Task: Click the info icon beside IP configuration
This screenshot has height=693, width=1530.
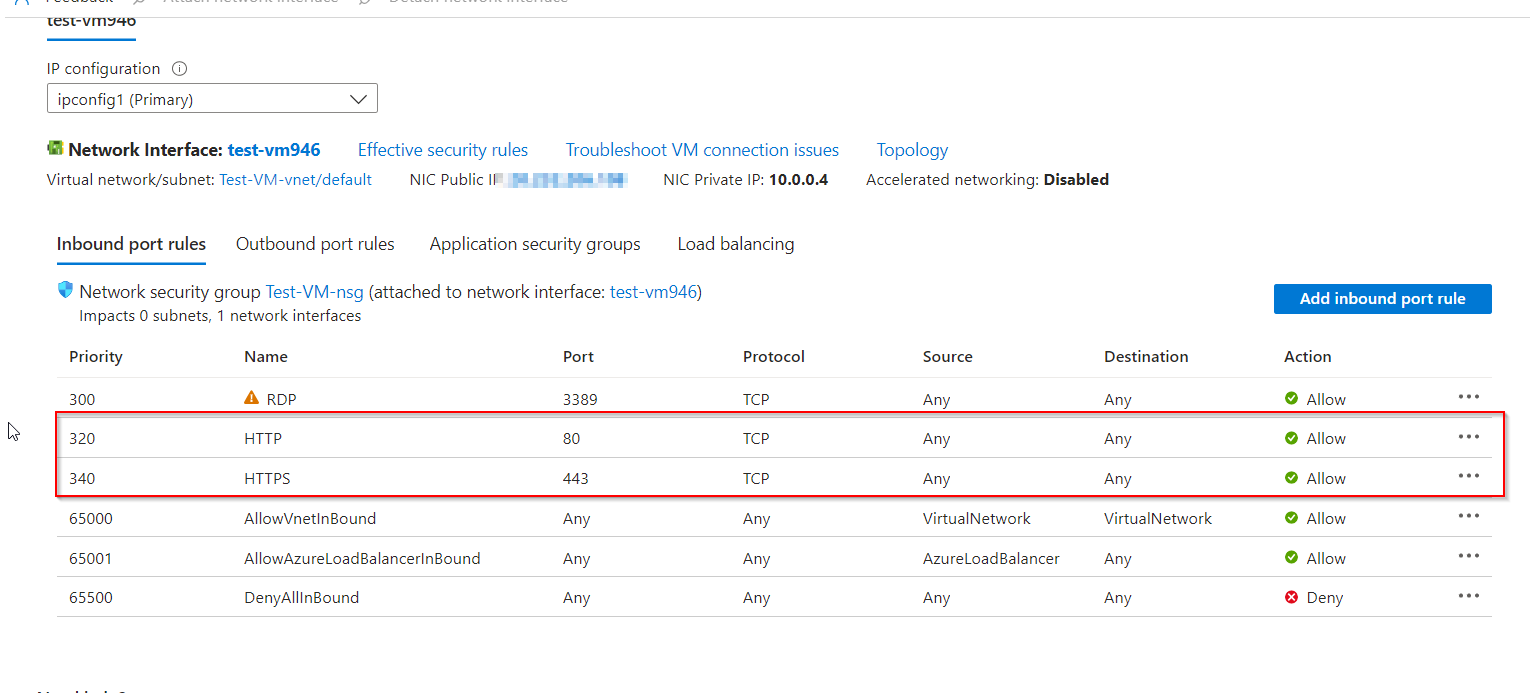Action: coord(180,69)
